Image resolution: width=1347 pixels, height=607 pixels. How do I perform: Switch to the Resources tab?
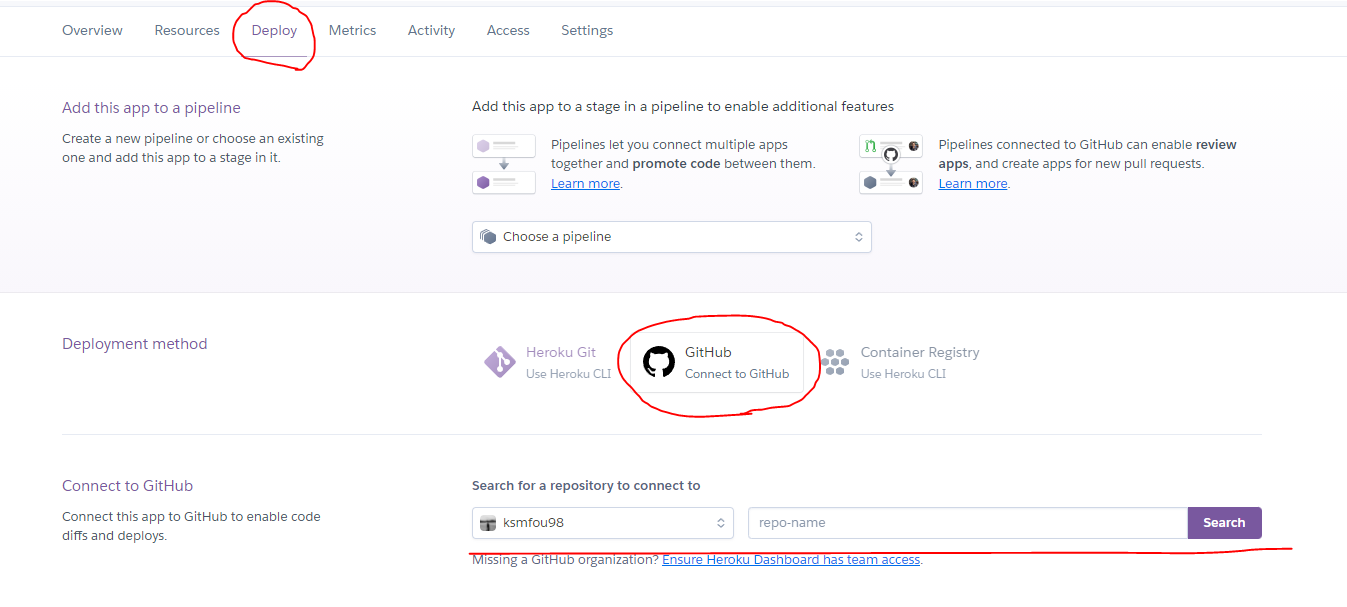click(187, 31)
